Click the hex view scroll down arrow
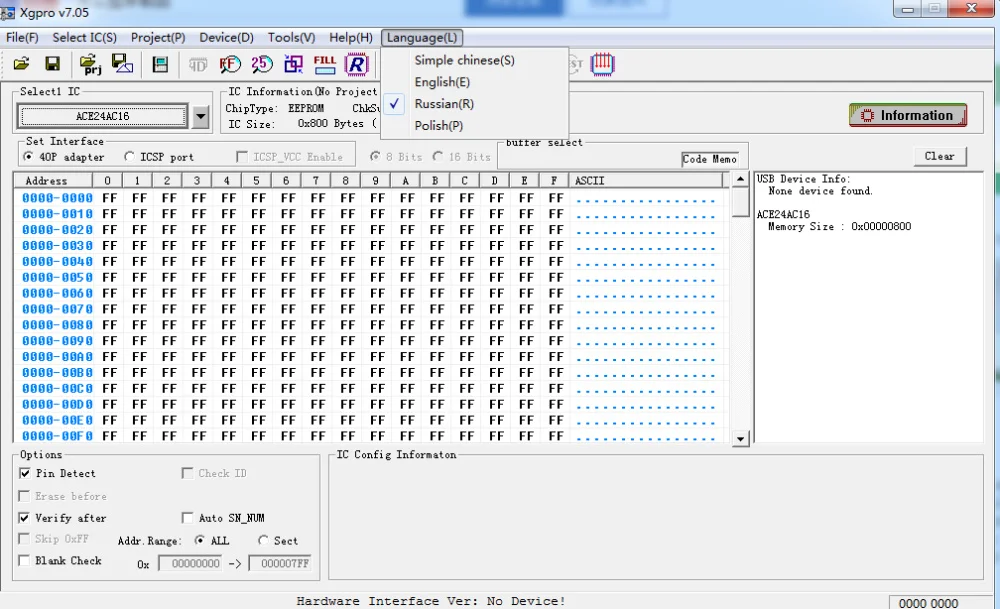The image size is (1000, 609). pyautogui.click(x=740, y=439)
